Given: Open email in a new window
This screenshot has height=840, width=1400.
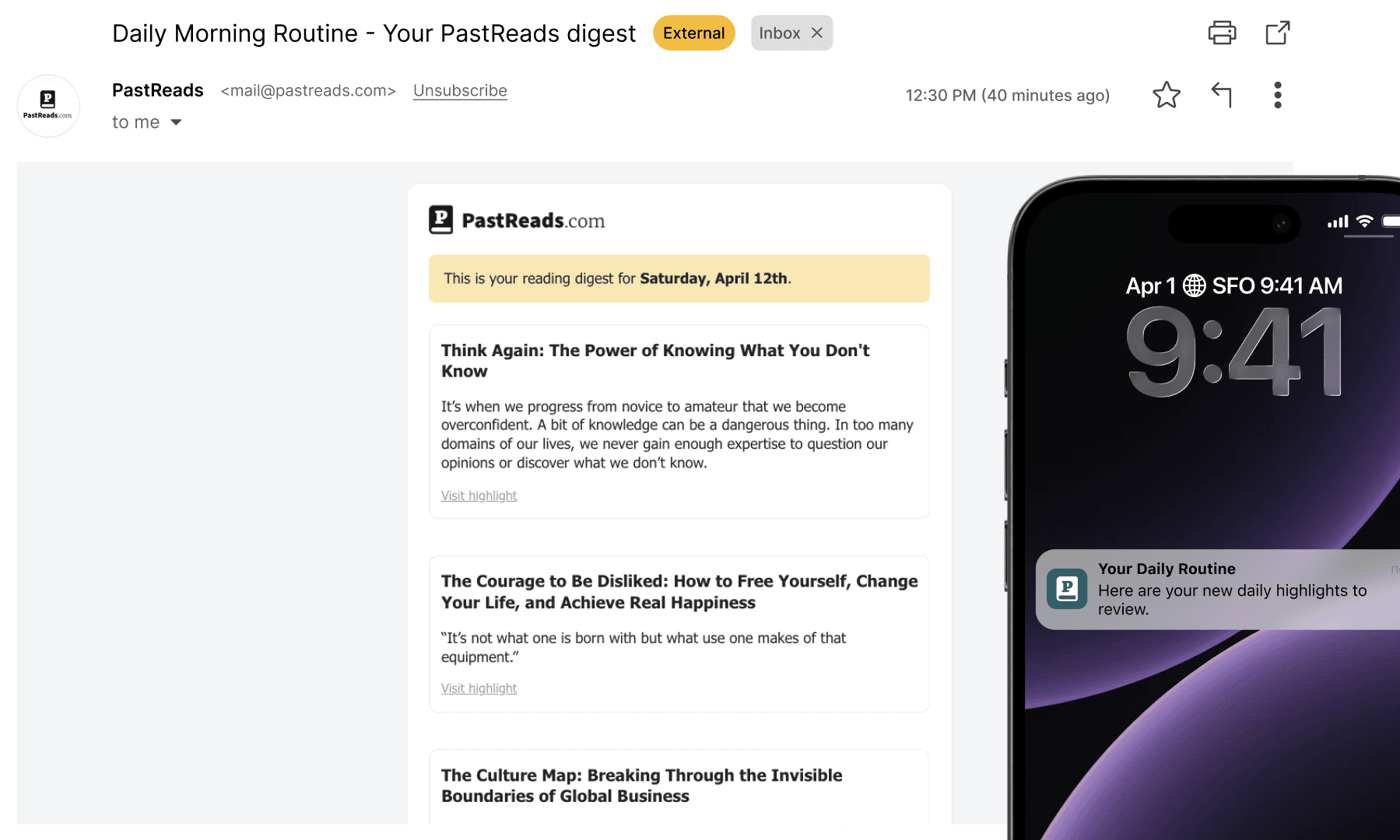Looking at the screenshot, I should click(x=1278, y=33).
